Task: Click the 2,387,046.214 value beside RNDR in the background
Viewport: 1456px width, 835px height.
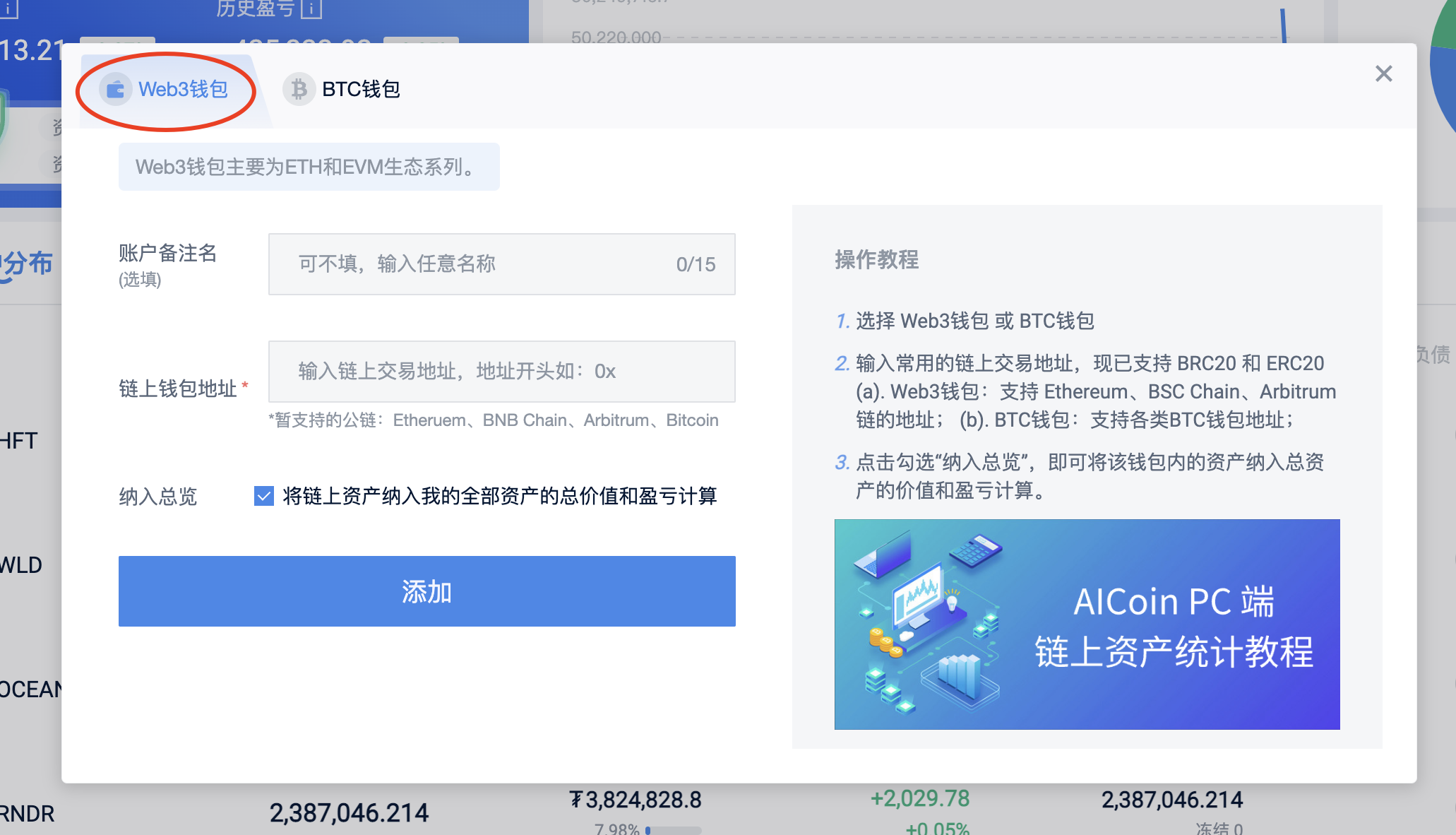Action: click(x=349, y=813)
